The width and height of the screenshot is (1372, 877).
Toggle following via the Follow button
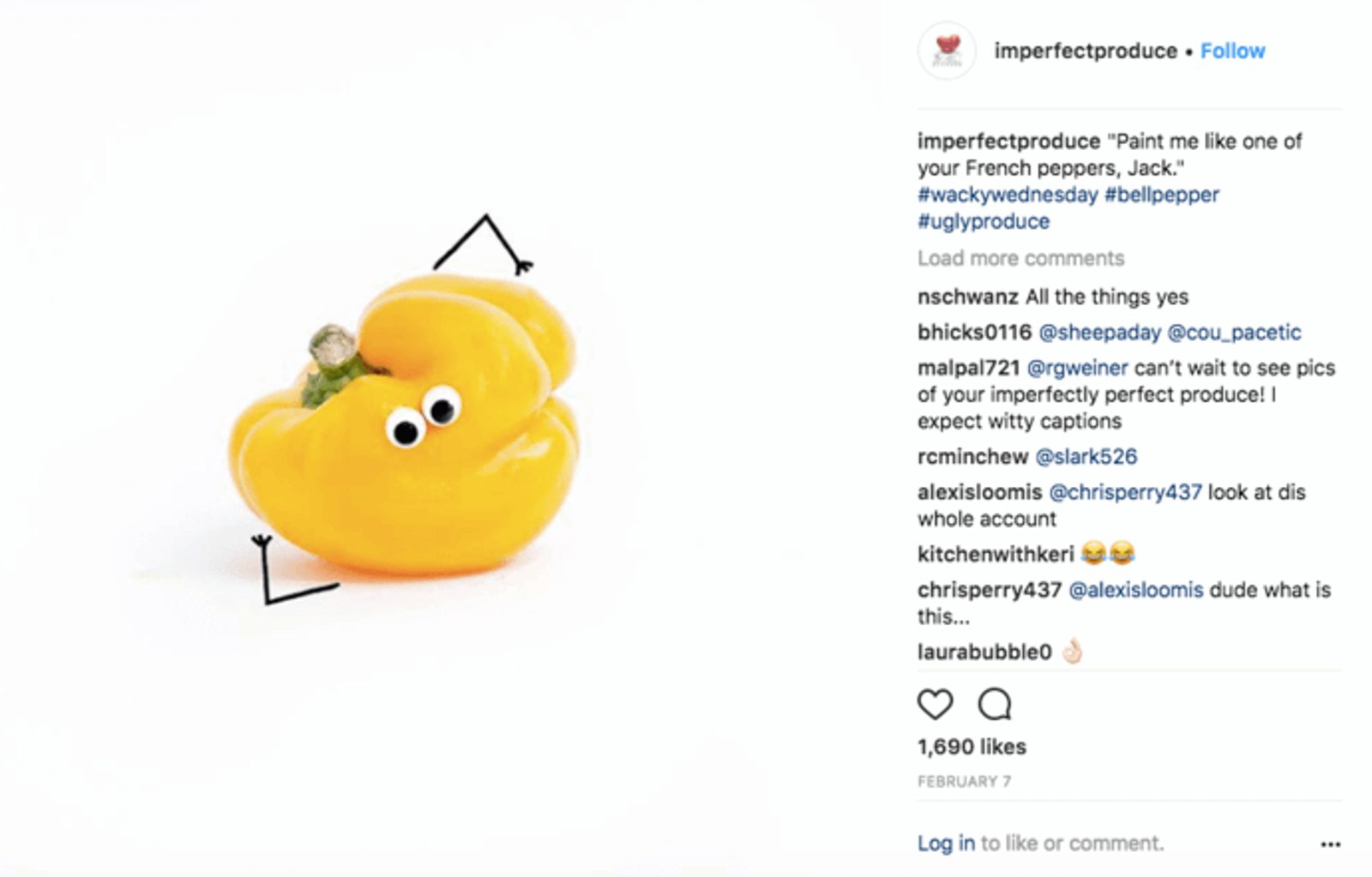click(1232, 51)
